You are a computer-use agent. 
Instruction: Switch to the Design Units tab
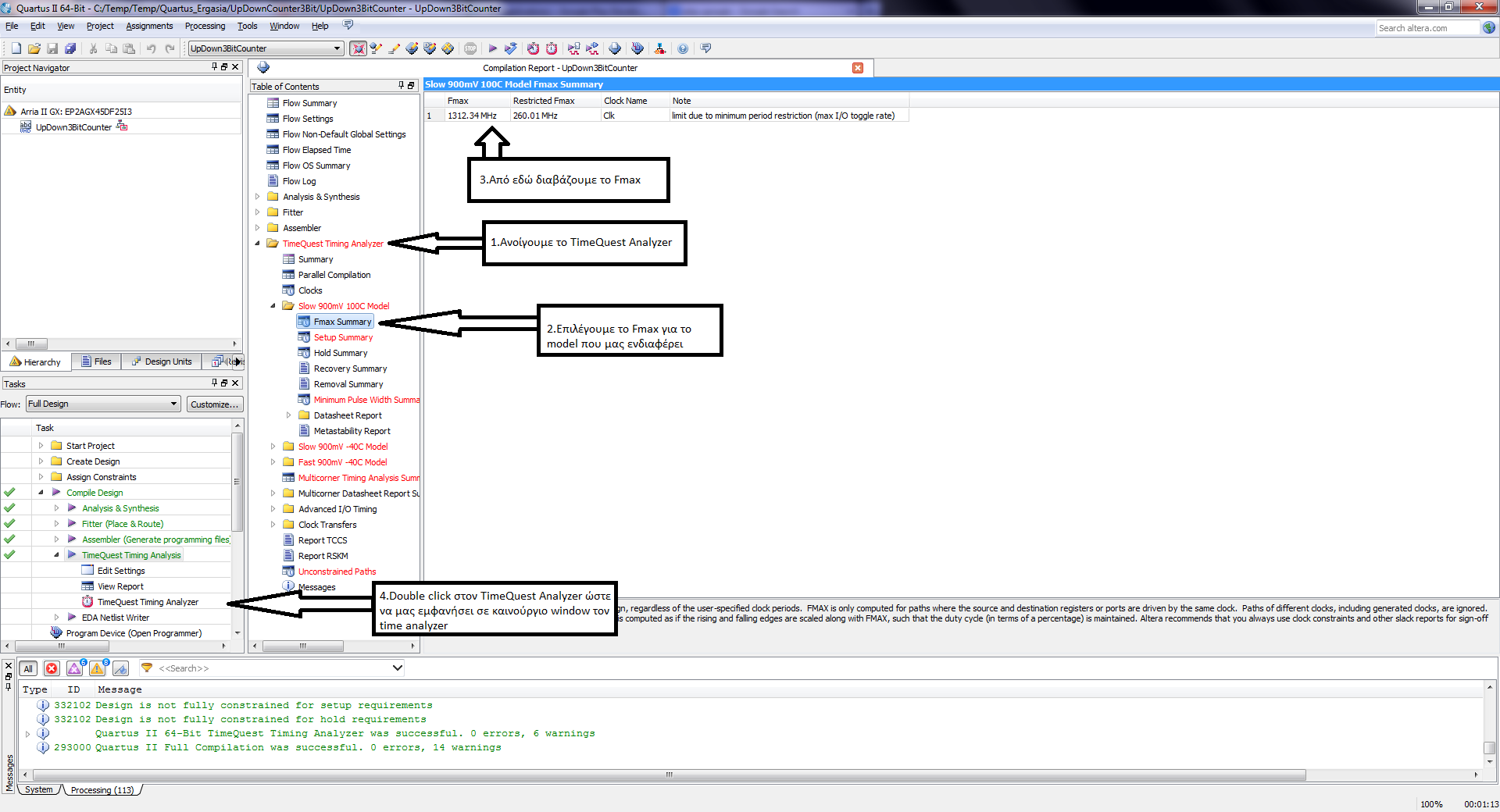click(161, 361)
